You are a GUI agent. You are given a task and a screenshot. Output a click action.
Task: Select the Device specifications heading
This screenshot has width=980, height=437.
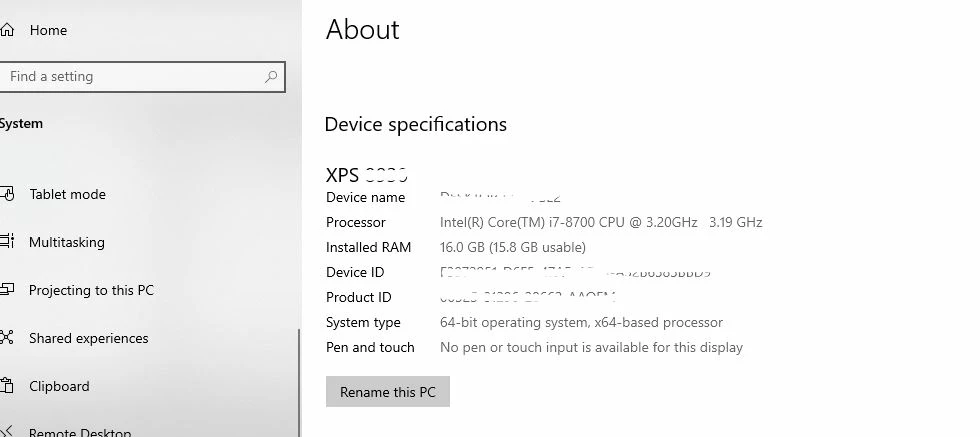416,124
